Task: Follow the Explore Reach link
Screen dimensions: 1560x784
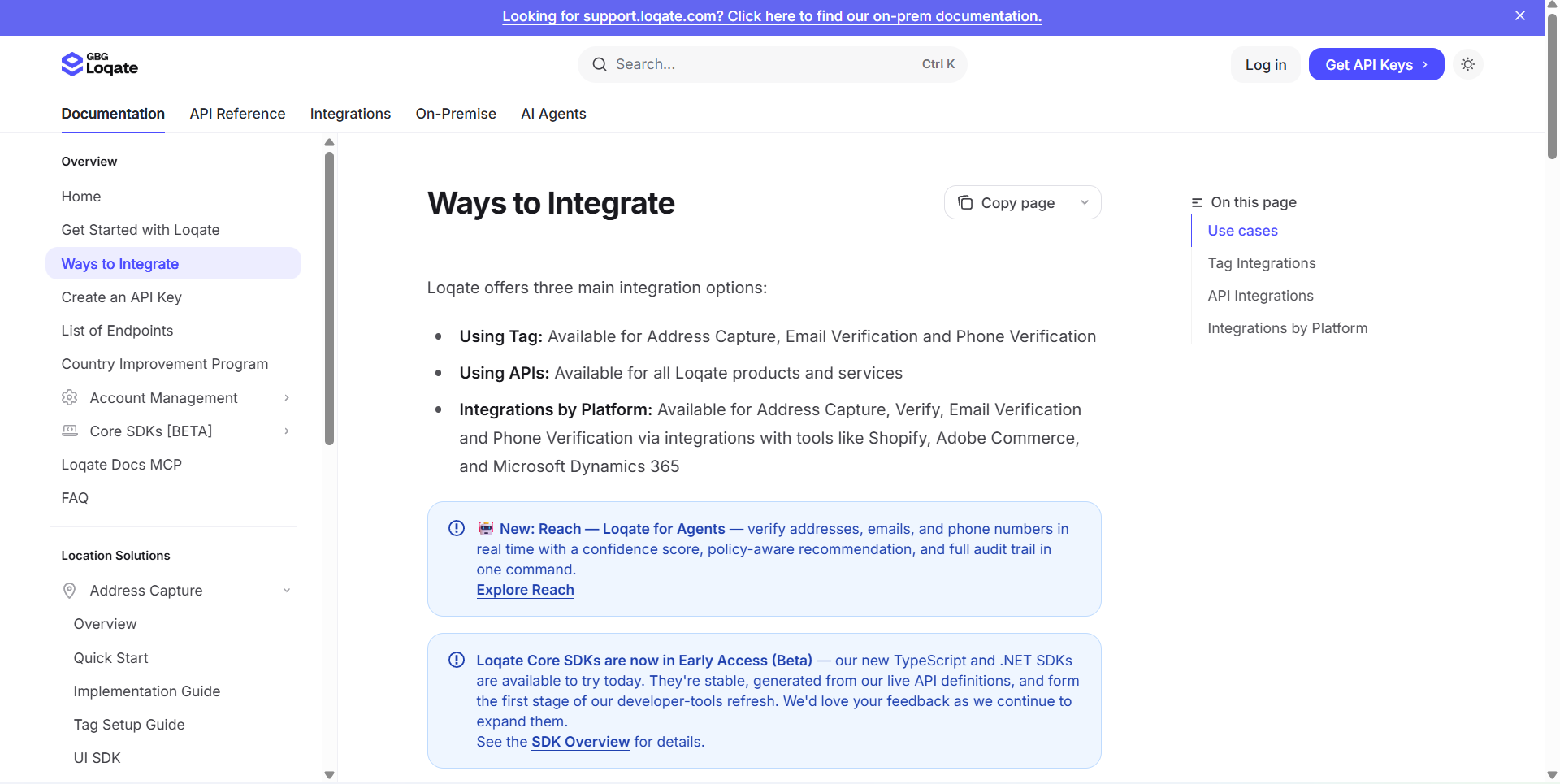Action: [x=525, y=590]
